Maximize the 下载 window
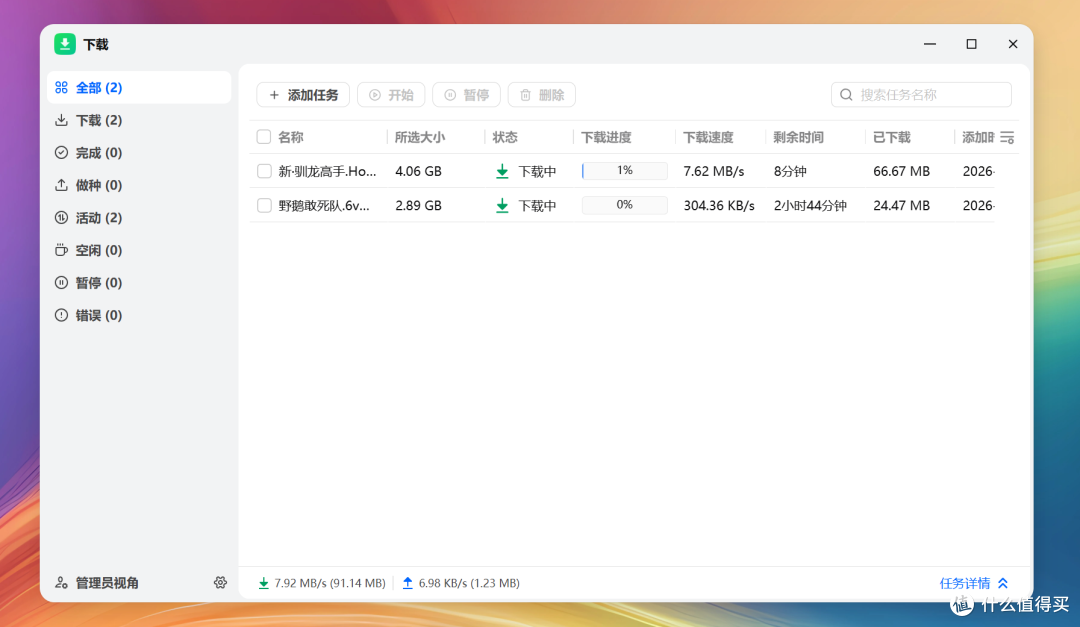 coord(971,44)
